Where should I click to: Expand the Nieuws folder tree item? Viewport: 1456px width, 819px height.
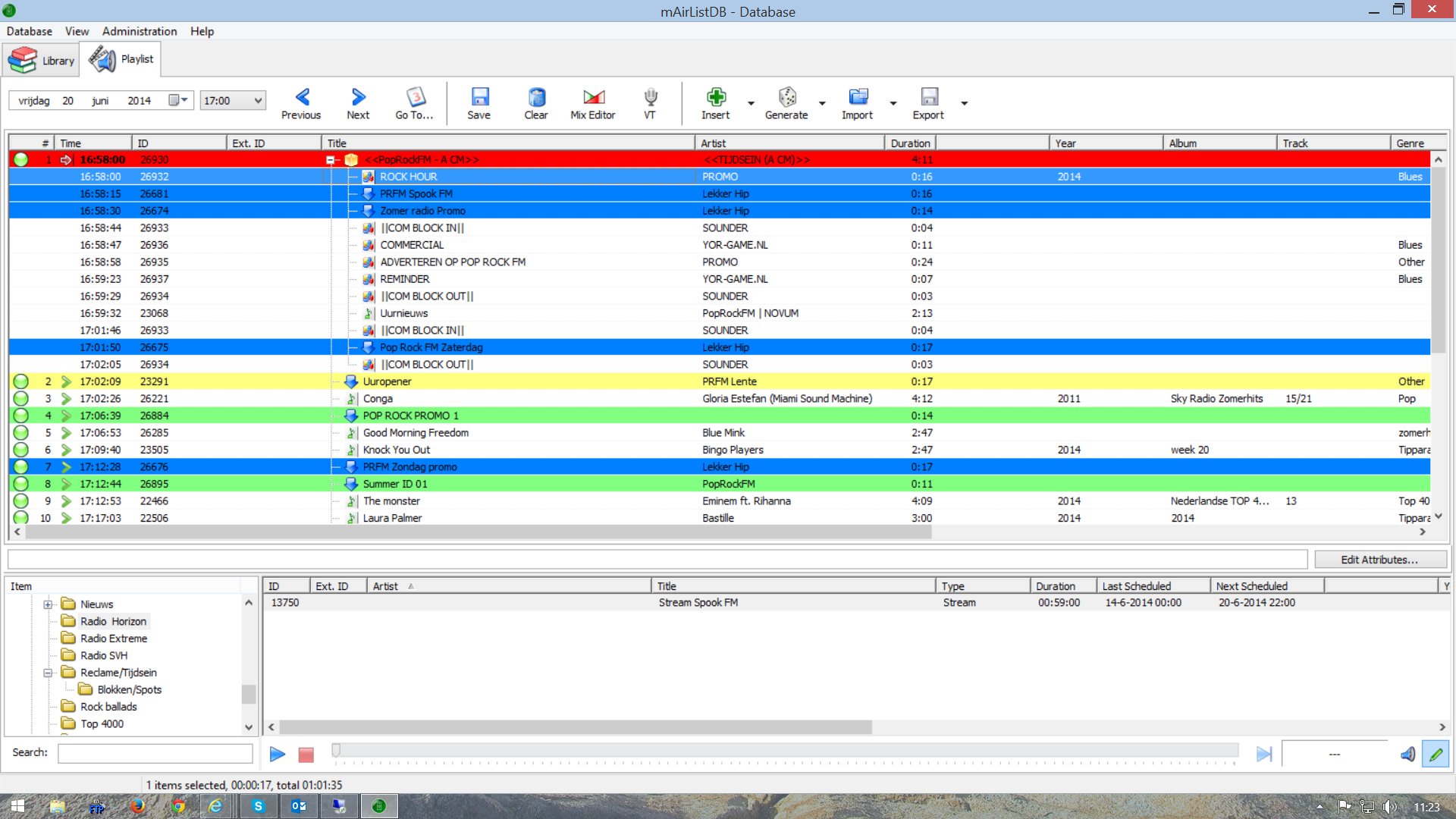click(x=47, y=604)
